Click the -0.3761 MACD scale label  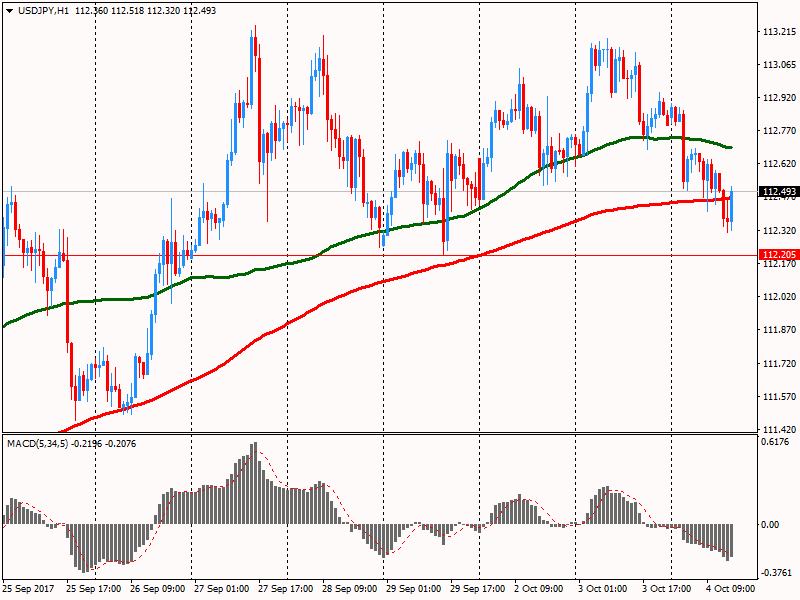[x=776, y=573]
